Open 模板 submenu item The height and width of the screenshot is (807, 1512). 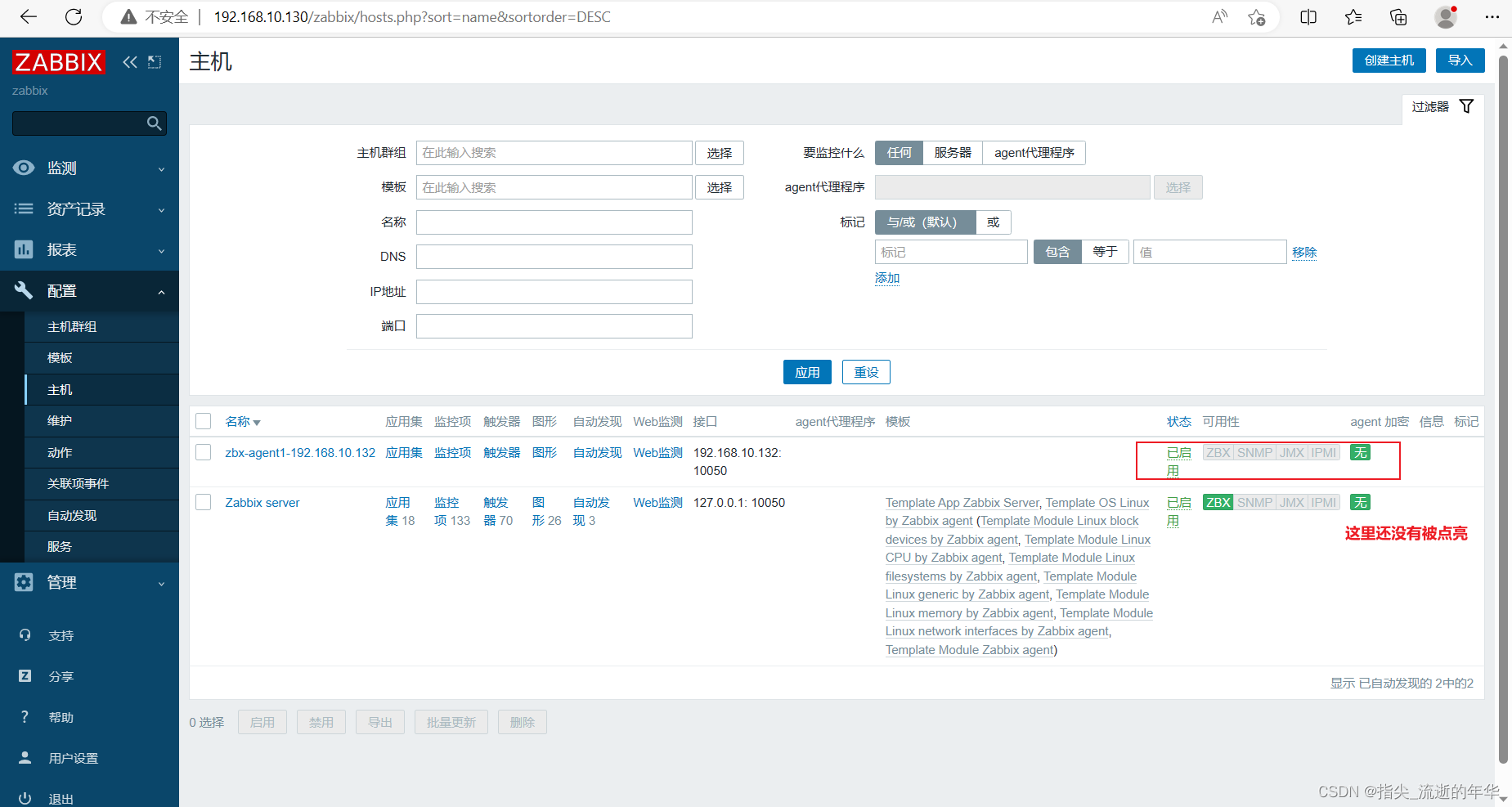[x=101, y=357]
